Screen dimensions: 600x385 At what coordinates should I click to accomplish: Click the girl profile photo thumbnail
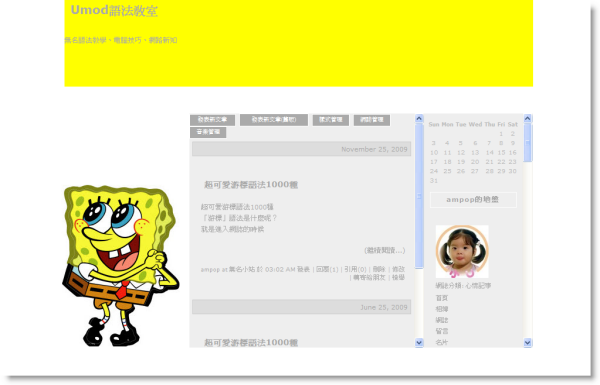462,251
